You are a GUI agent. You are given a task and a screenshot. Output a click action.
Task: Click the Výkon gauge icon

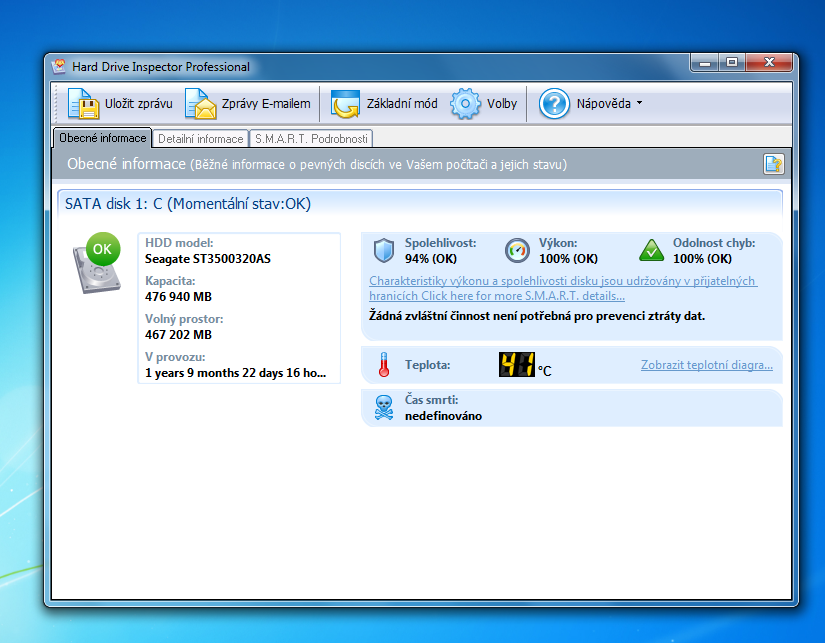click(517, 250)
